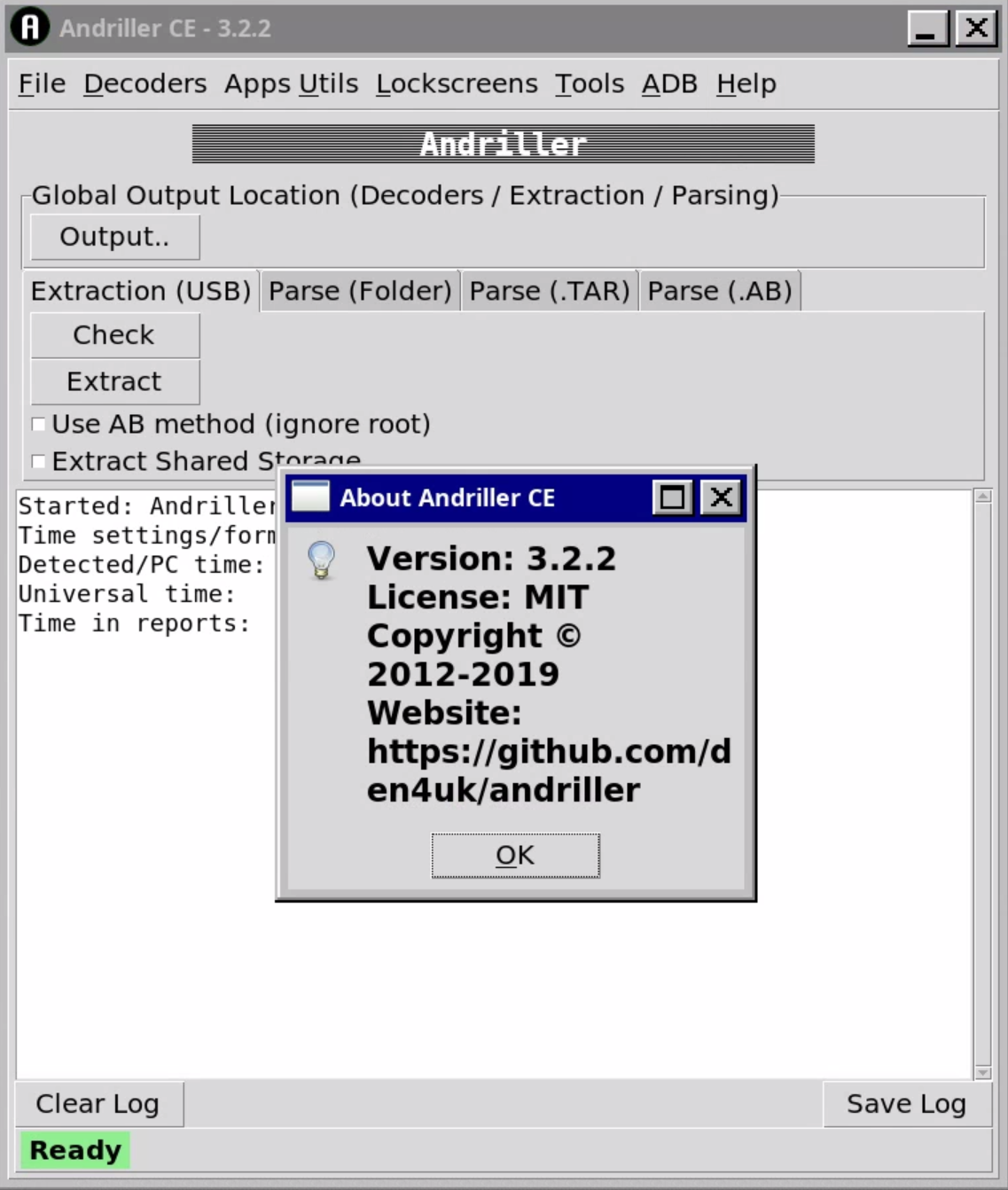Enable Extract Shared Storage option
Viewport: 1008px width, 1190px height.
pyautogui.click(x=37, y=461)
